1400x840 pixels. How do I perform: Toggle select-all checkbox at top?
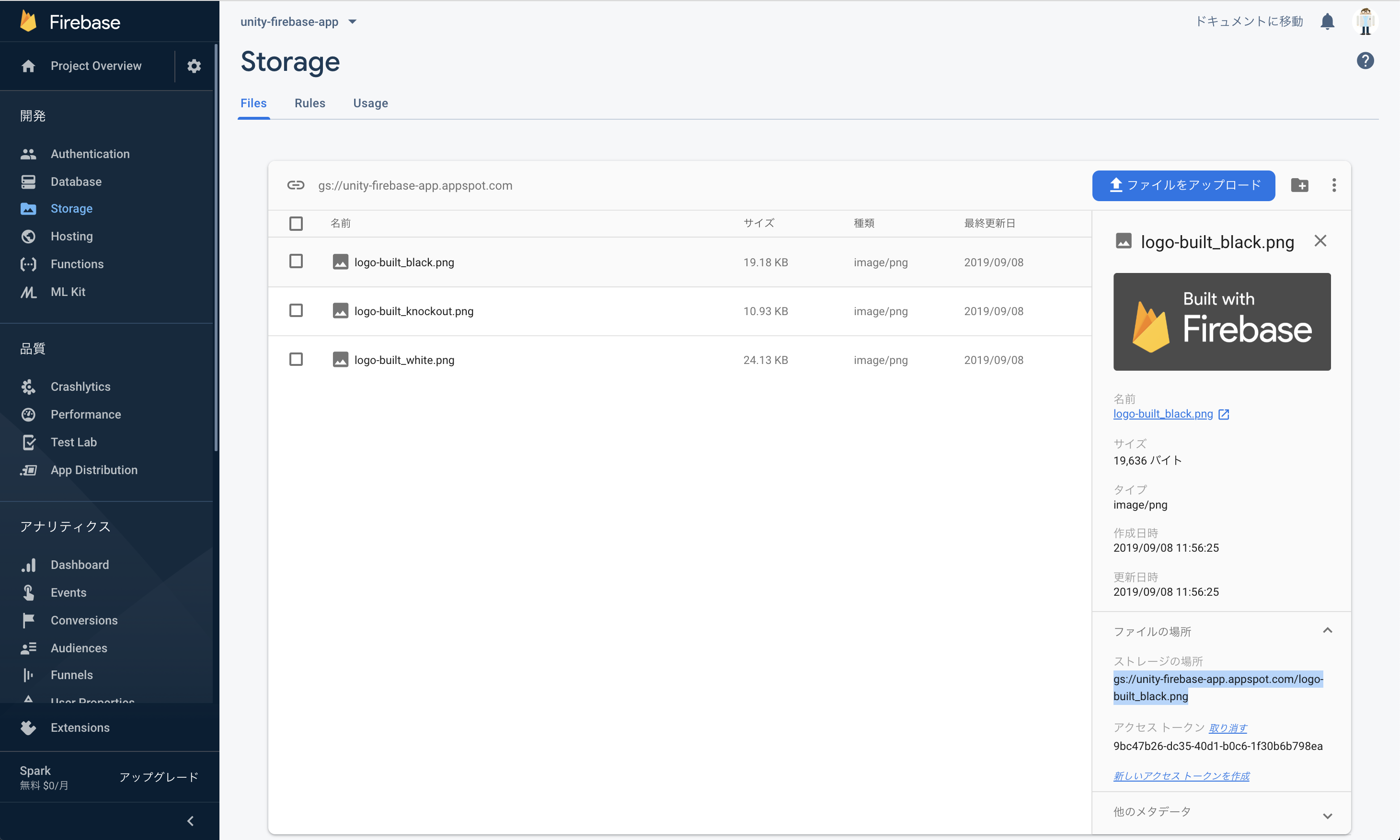coord(296,223)
